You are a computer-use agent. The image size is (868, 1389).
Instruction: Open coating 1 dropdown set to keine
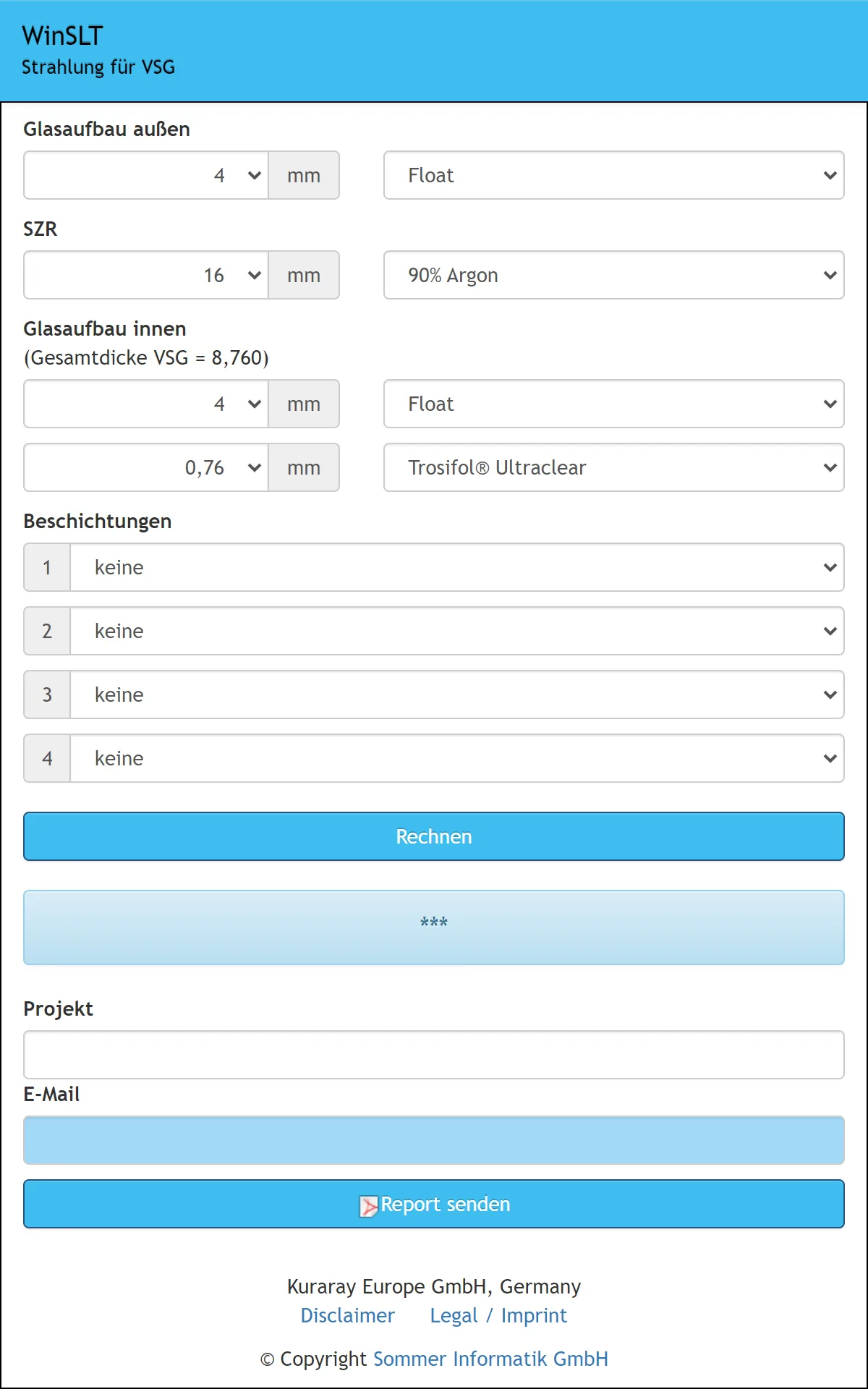[457, 567]
